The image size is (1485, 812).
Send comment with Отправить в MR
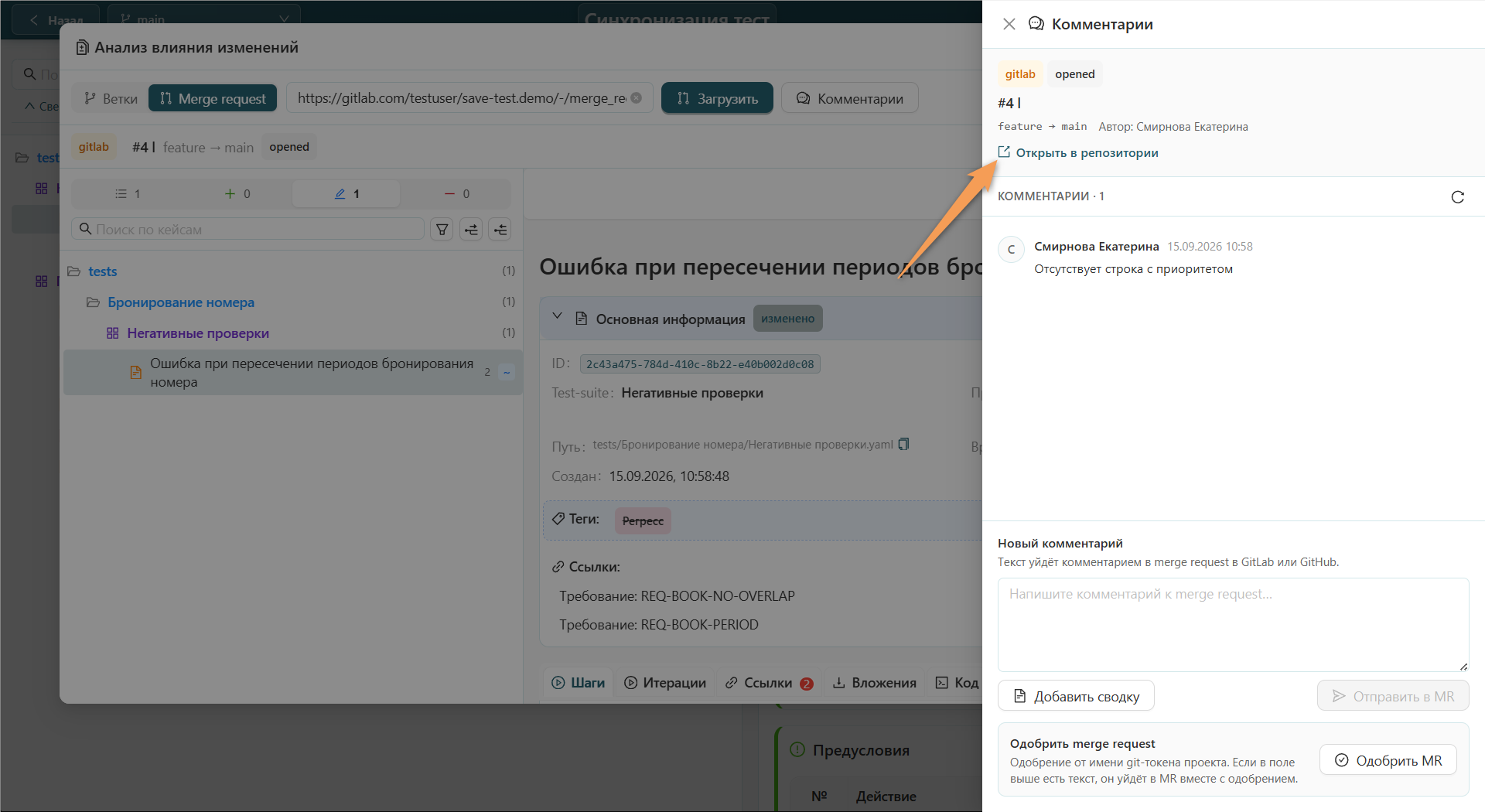click(x=1392, y=696)
